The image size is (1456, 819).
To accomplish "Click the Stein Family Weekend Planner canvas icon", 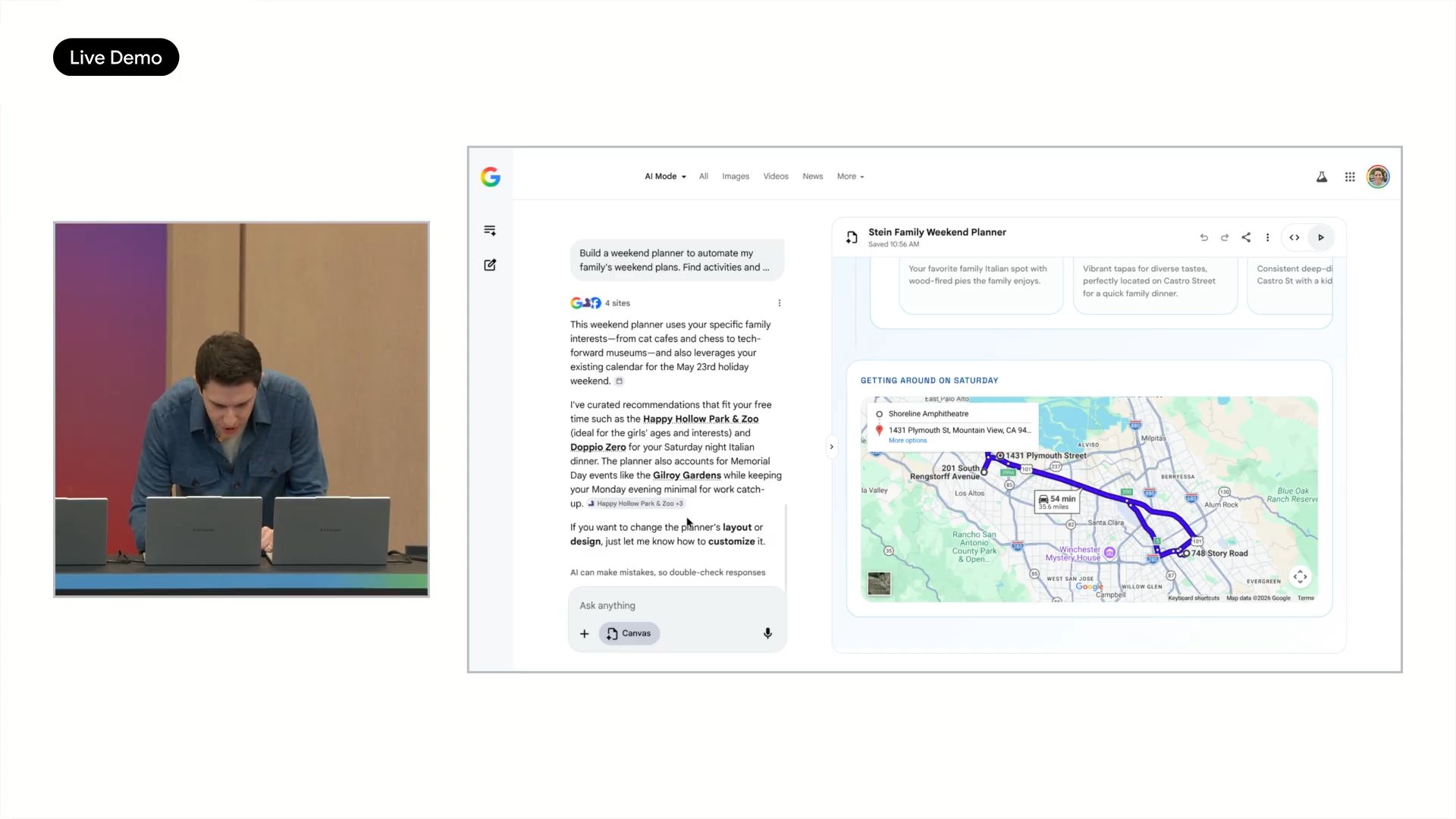I will point(852,237).
